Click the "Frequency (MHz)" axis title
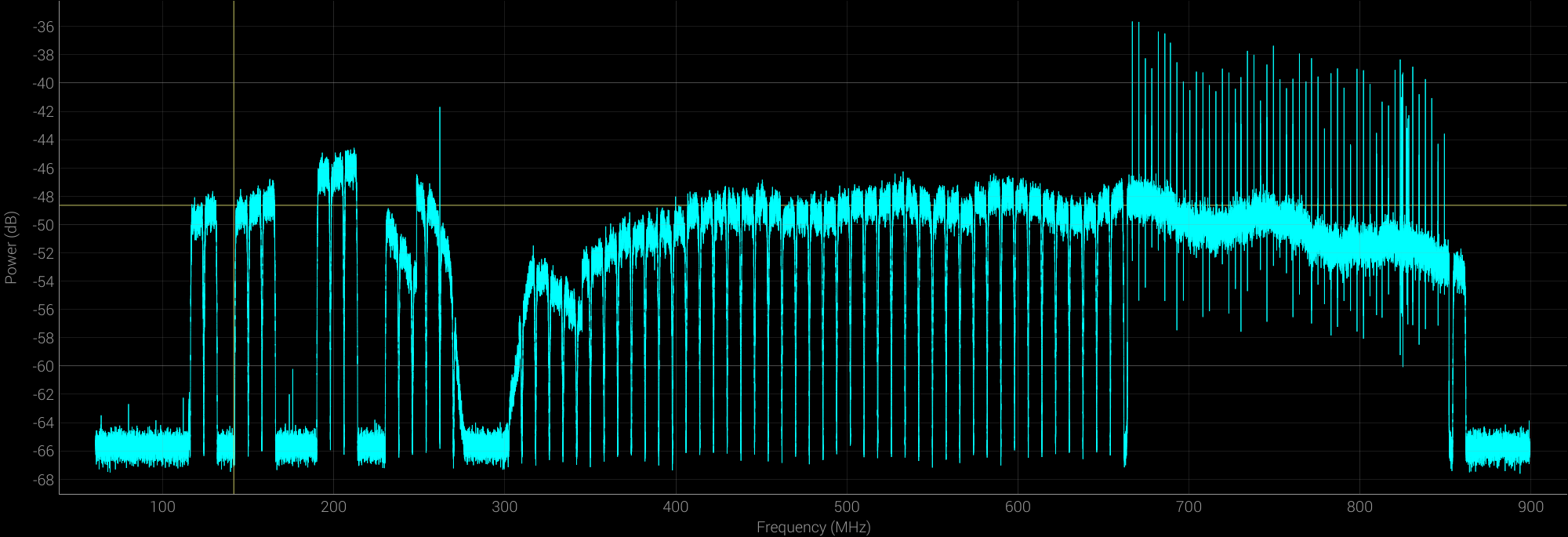The height and width of the screenshot is (537, 1568). 813,528
